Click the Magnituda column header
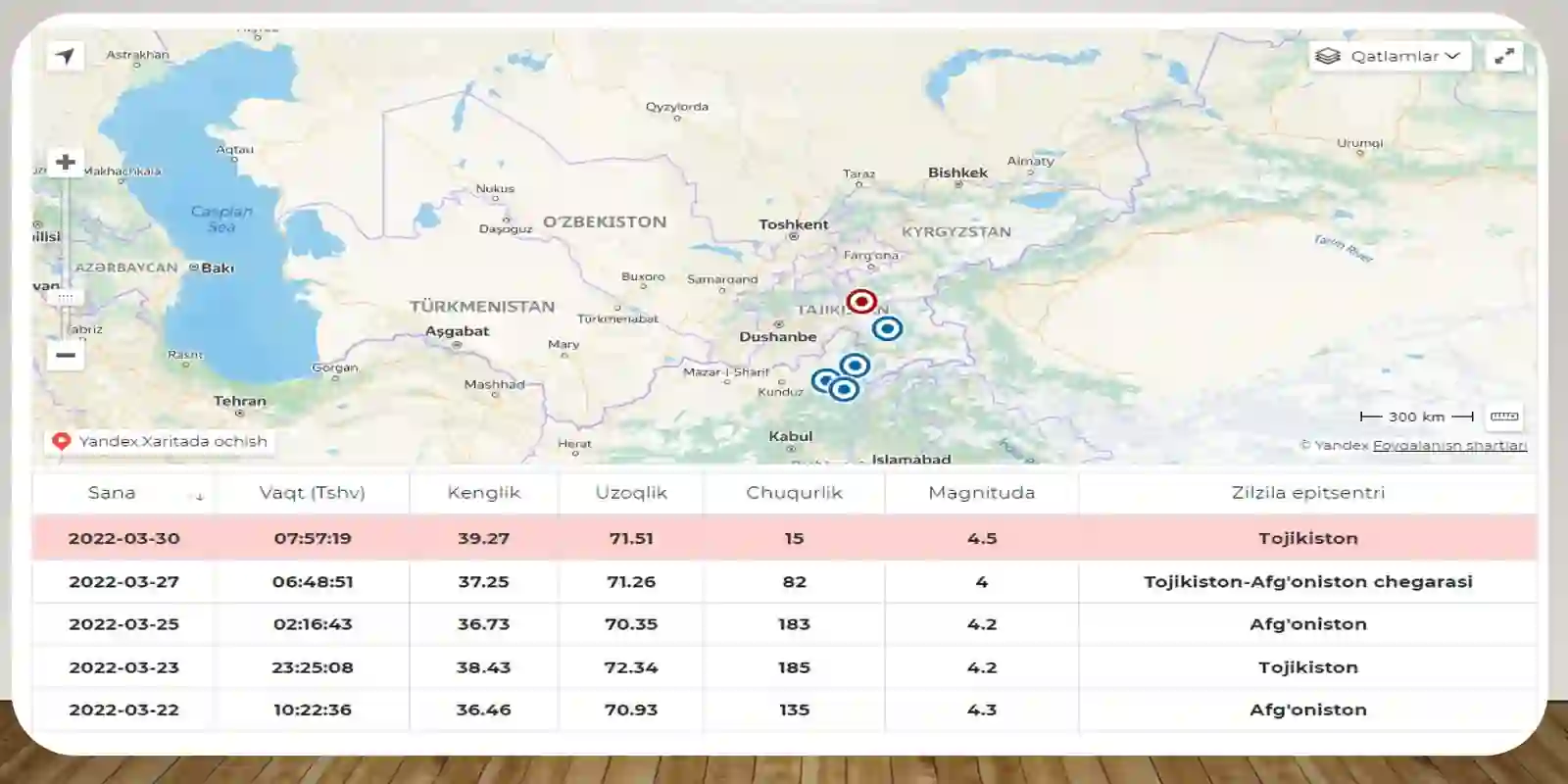This screenshot has width=1568, height=784. [982, 493]
